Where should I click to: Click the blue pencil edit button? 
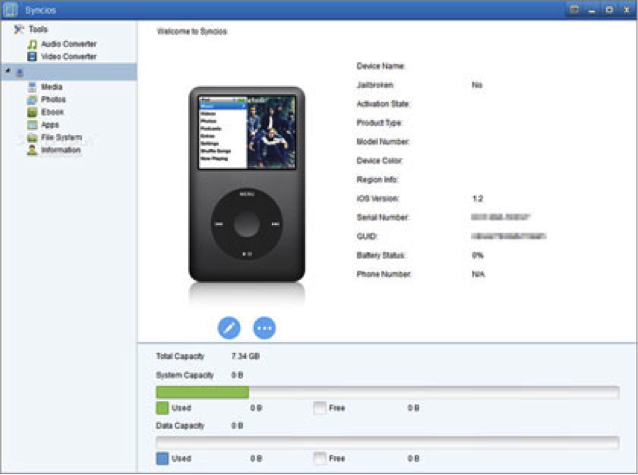(x=229, y=328)
